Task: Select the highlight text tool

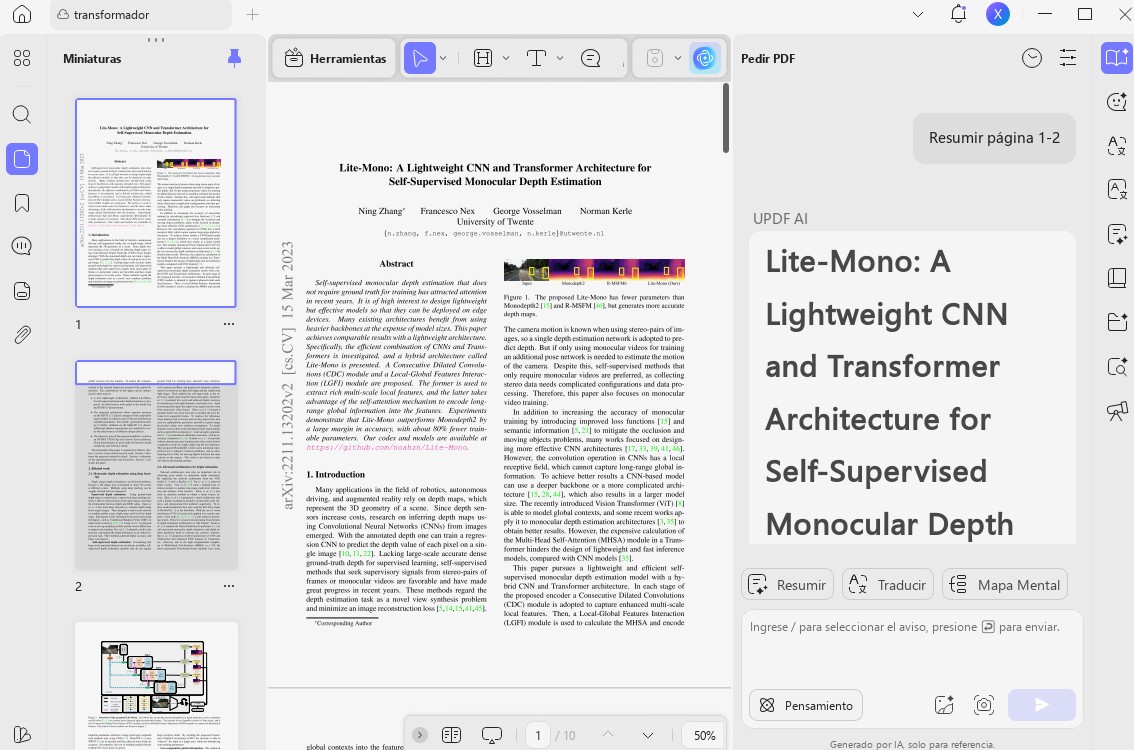Action: point(483,58)
